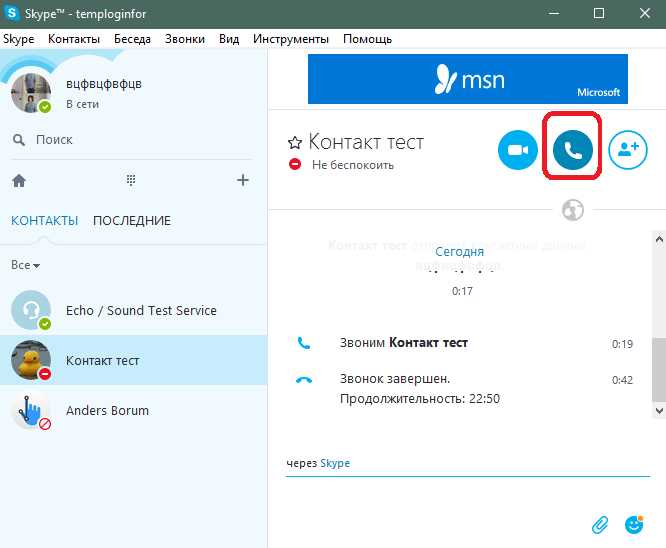Open the Помощь menu
The image size is (666, 548).
click(367, 39)
